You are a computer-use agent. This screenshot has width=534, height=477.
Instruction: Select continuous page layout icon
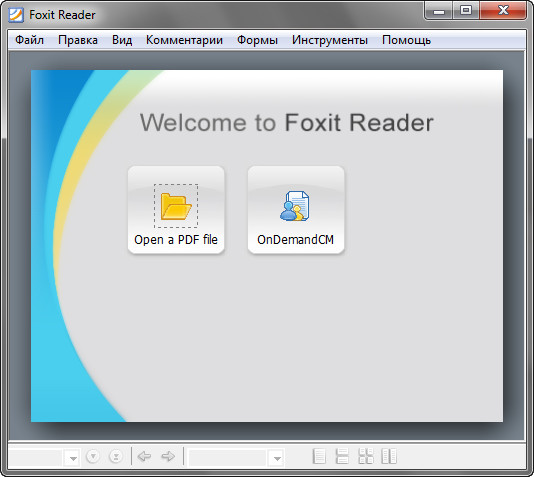click(x=342, y=456)
